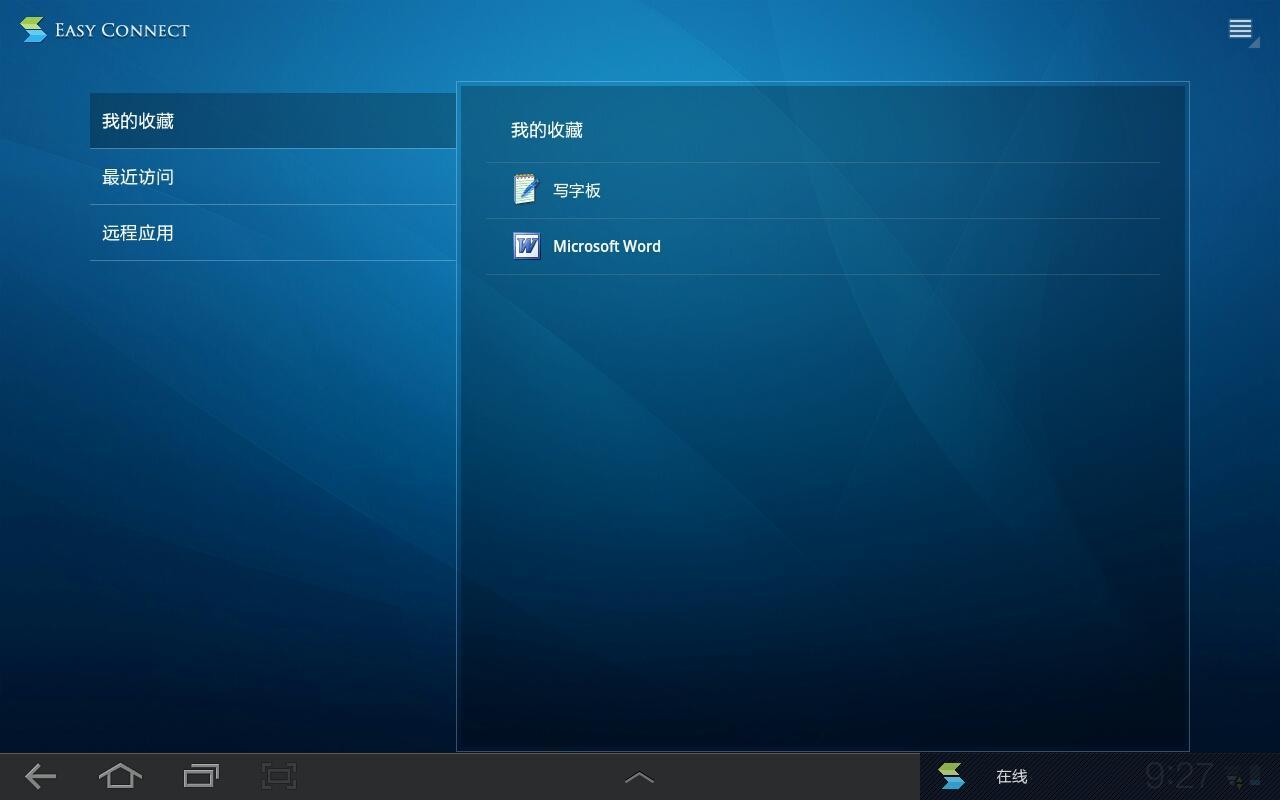Expand the bottom bar up chevron

[x=639, y=777]
